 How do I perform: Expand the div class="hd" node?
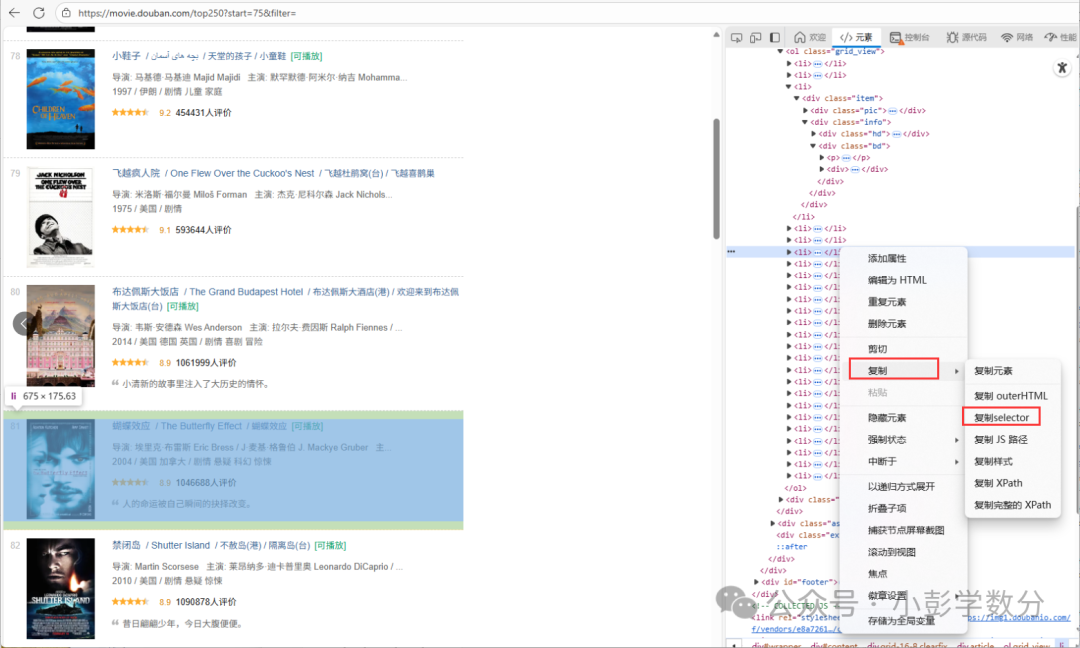pyautogui.click(x=813, y=134)
